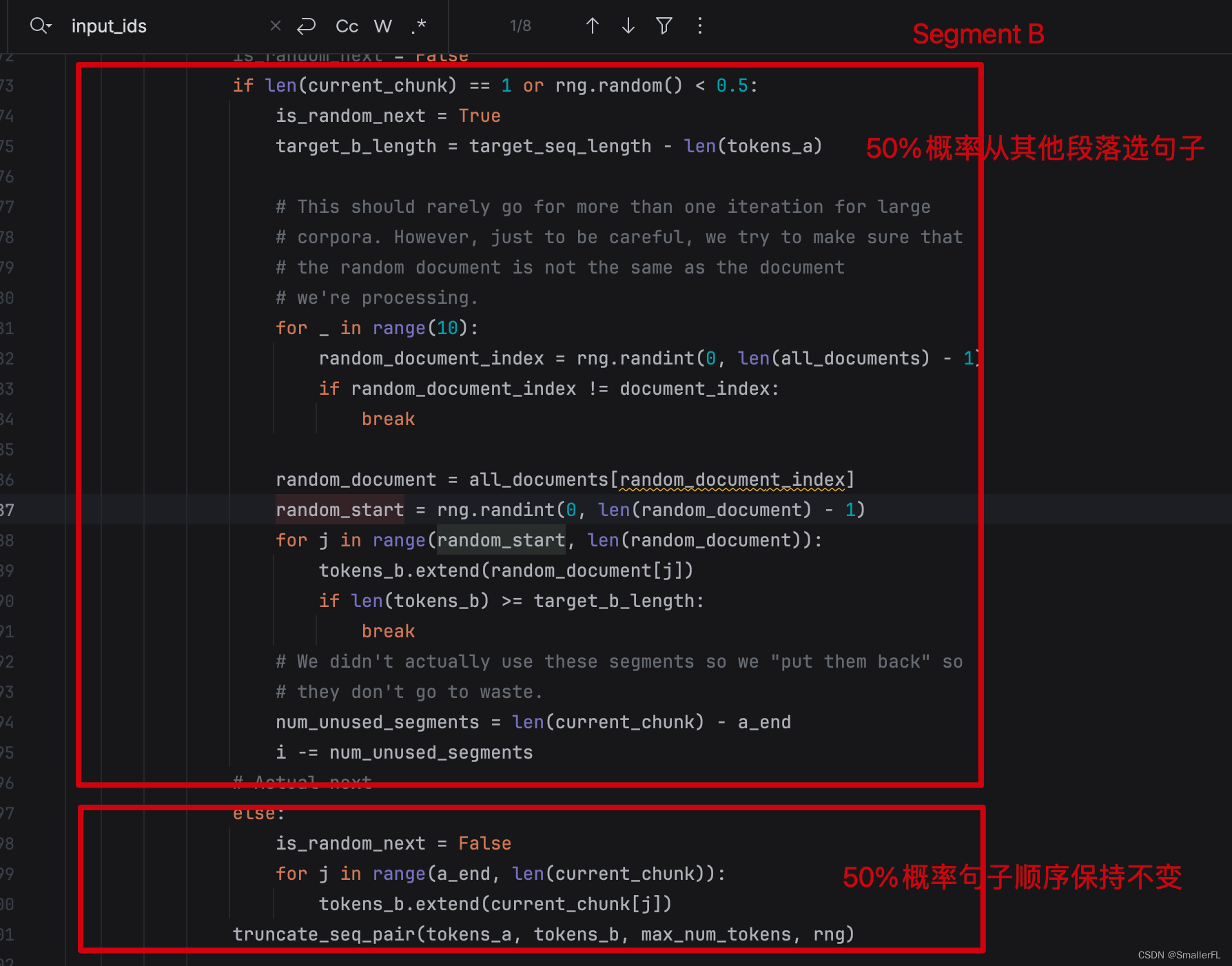
Task: Click 'tokens_b.extend(random_document[j])' line
Action: [506, 571]
